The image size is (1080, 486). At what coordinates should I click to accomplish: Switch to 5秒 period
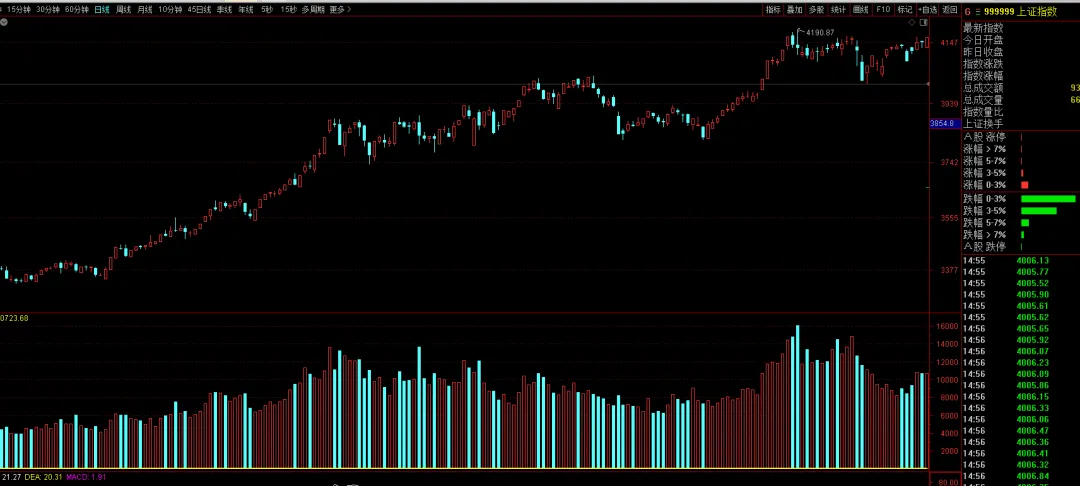267,10
